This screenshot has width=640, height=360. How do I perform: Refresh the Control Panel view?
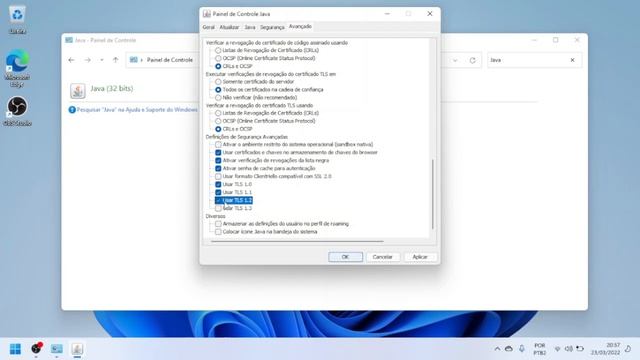[472, 60]
